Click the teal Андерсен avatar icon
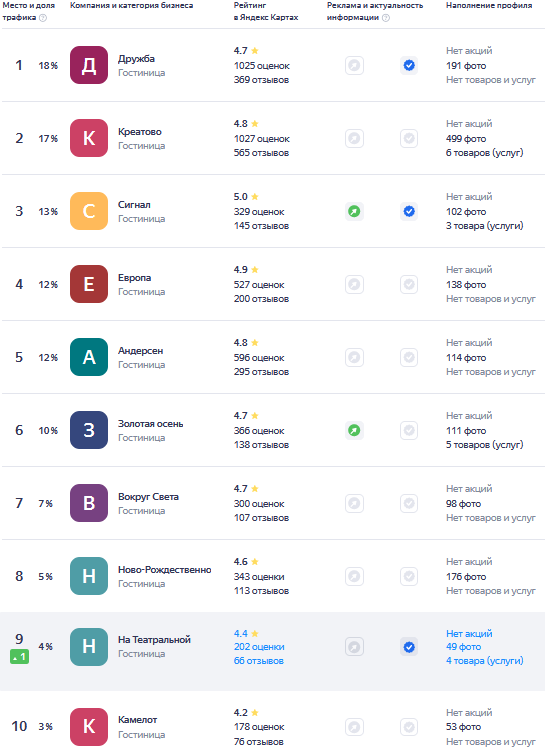545x755 pixels. coord(89,357)
